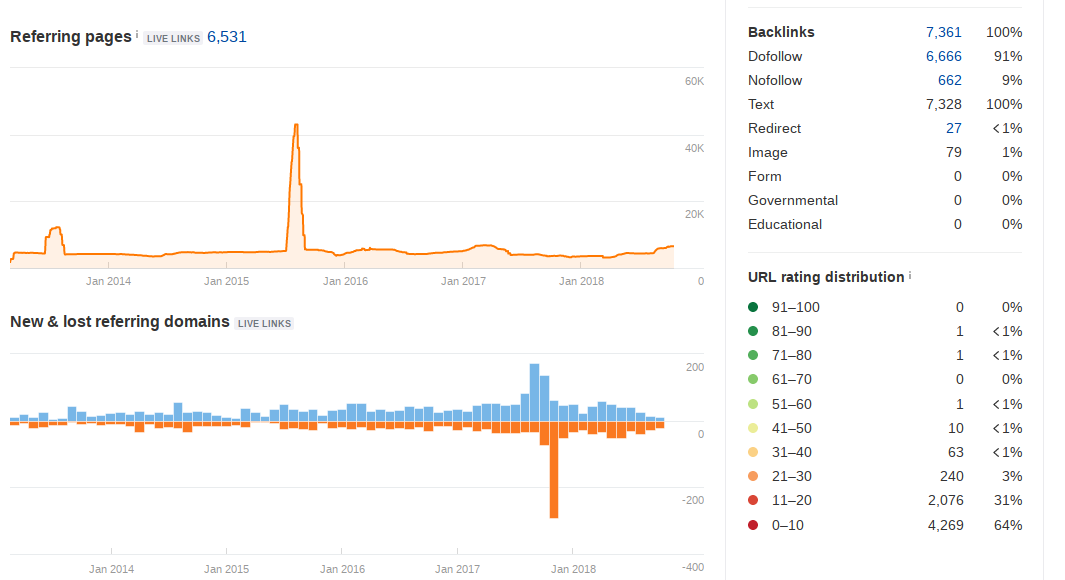Click LIVE LINKS badge beside Referring pages
1065x580 pixels.
click(x=173, y=39)
